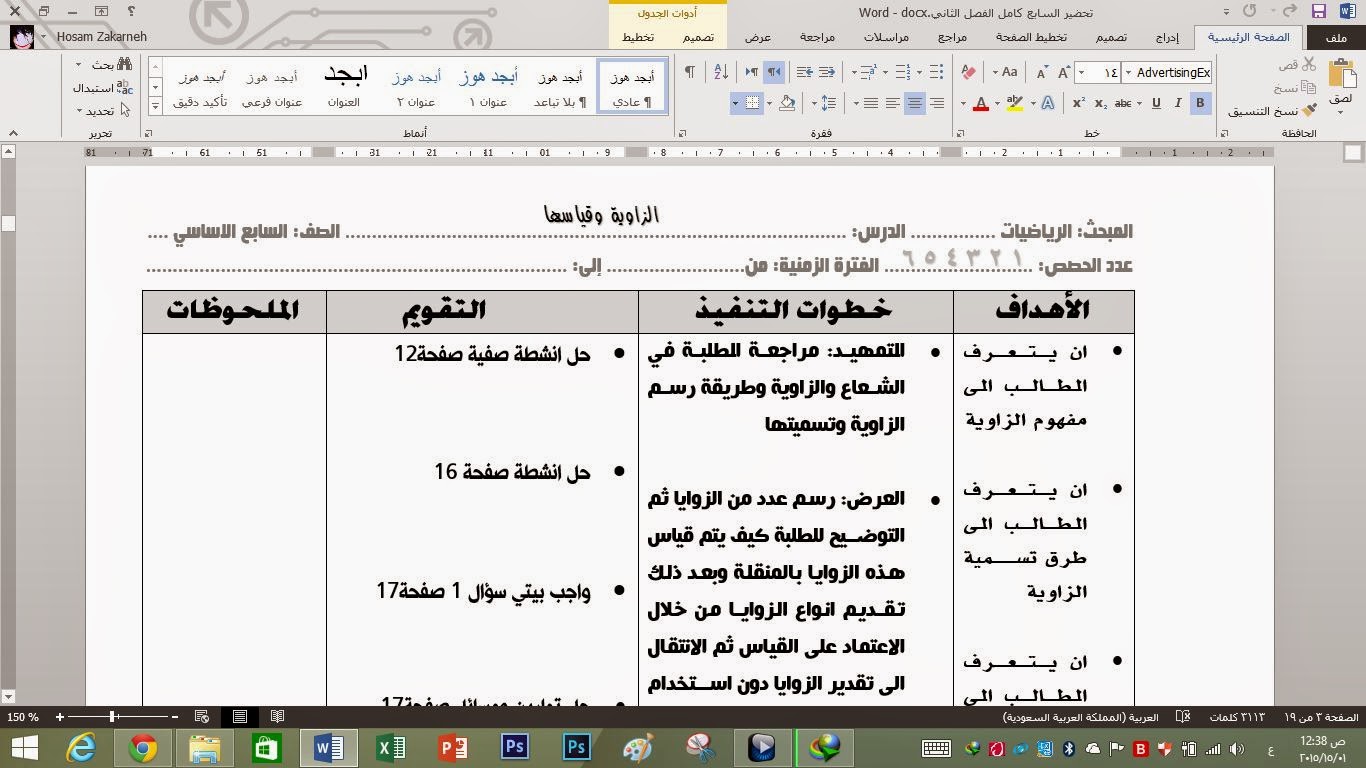Click the Cut scissors icon

pyautogui.click(x=1309, y=64)
